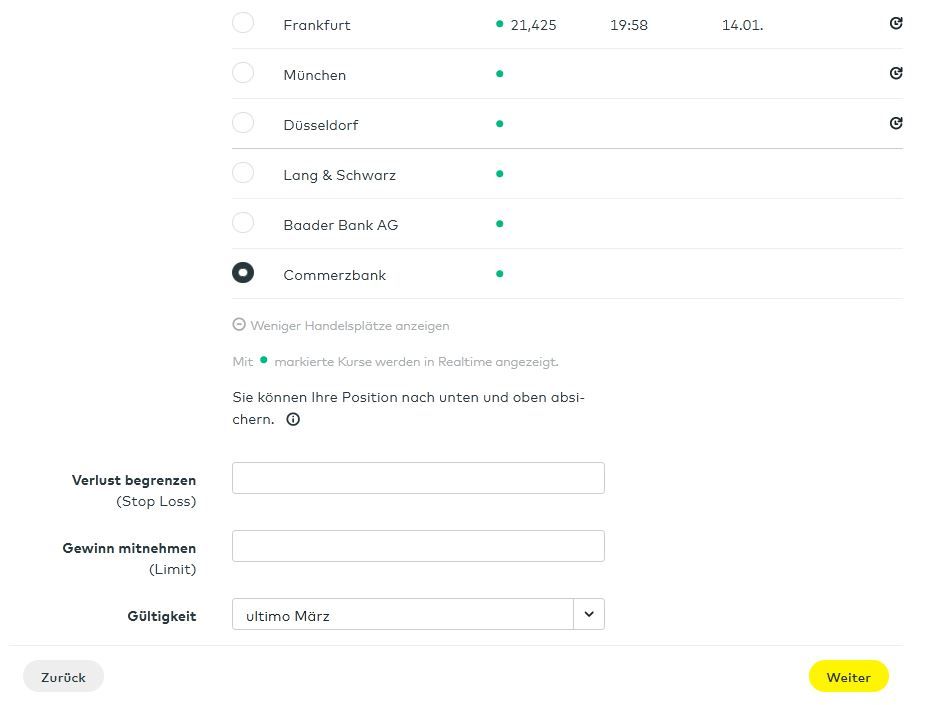The width and height of the screenshot is (937, 705).
Task: Focus the Gewinn mitnehmen Limit field
Action: coord(418,546)
